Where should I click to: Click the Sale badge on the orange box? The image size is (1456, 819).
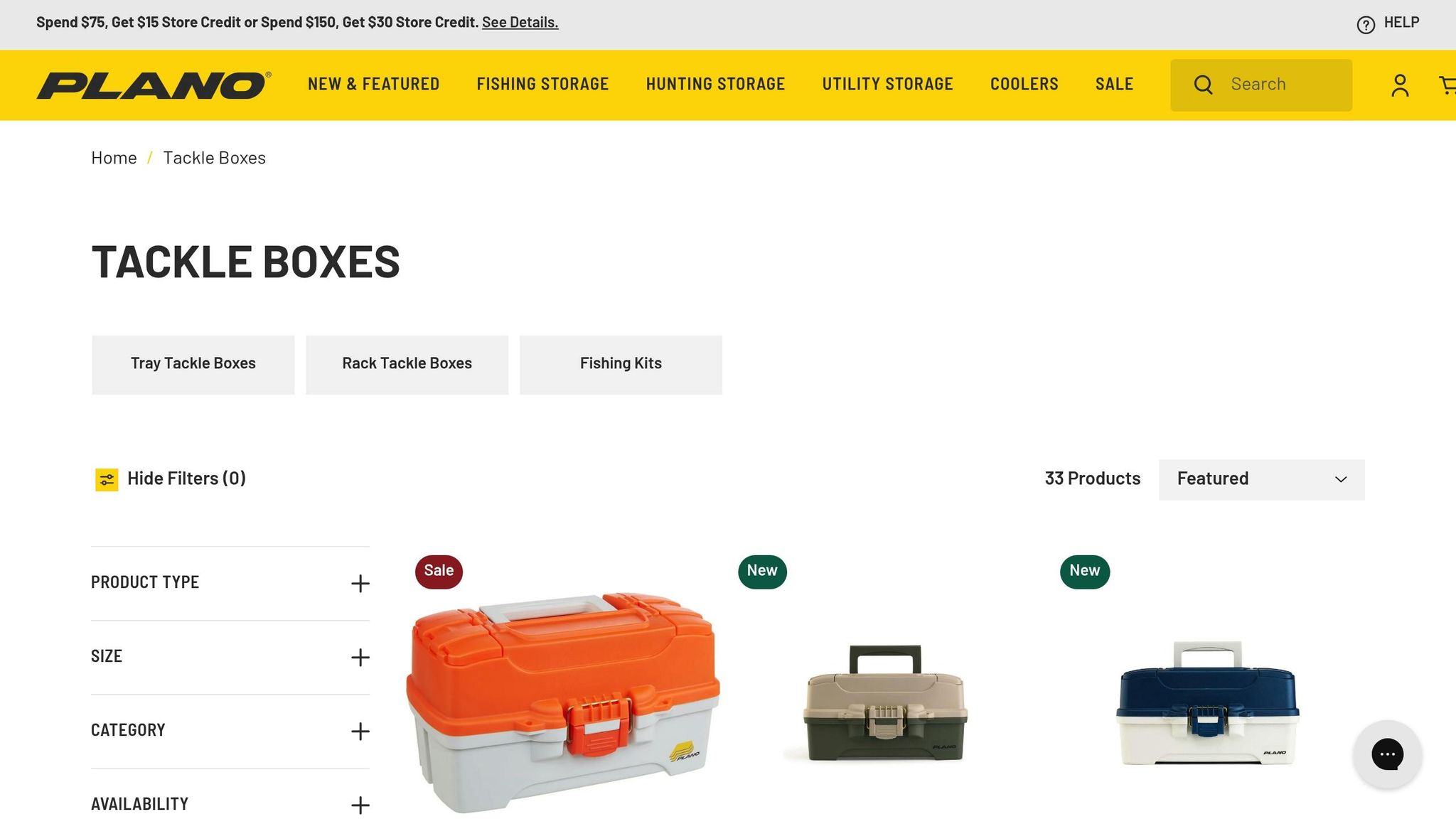(439, 571)
